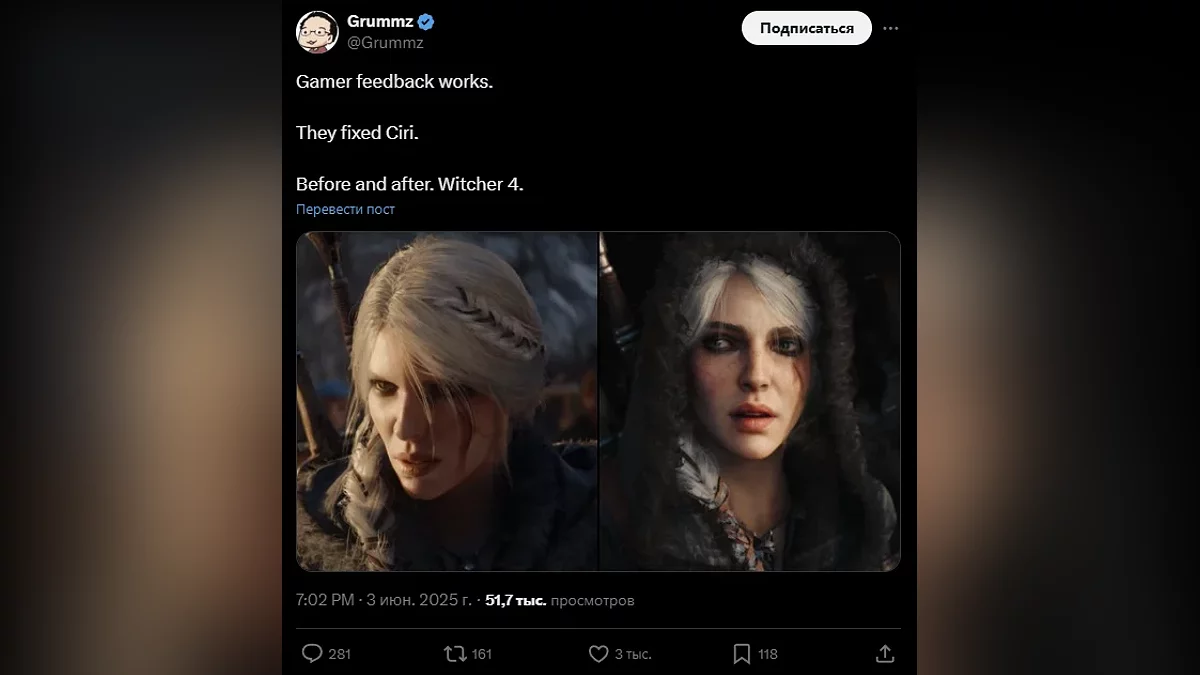Open the right hooded Ciri image
Image resolution: width=1200 pixels, height=675 pixels.
point(750,401)
